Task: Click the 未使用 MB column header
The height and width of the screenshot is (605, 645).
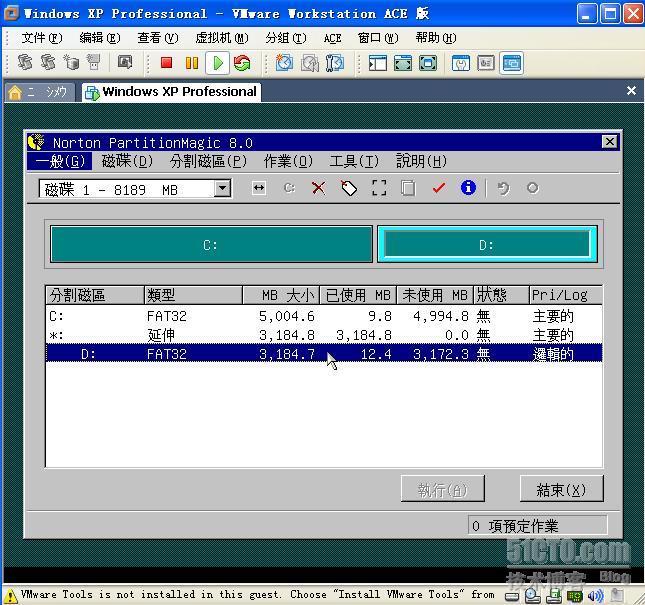Action: [x=435, y=295]
